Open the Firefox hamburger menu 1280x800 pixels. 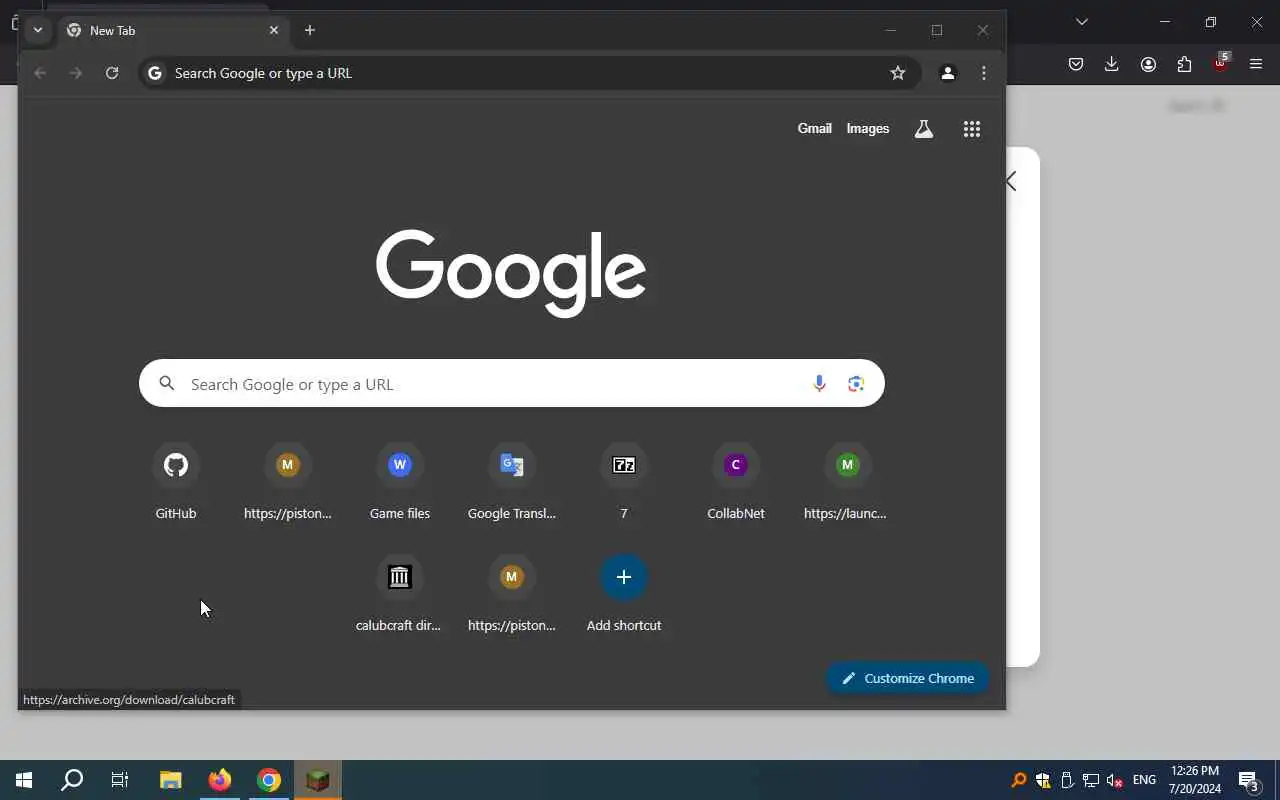(x=1256, y=64)
